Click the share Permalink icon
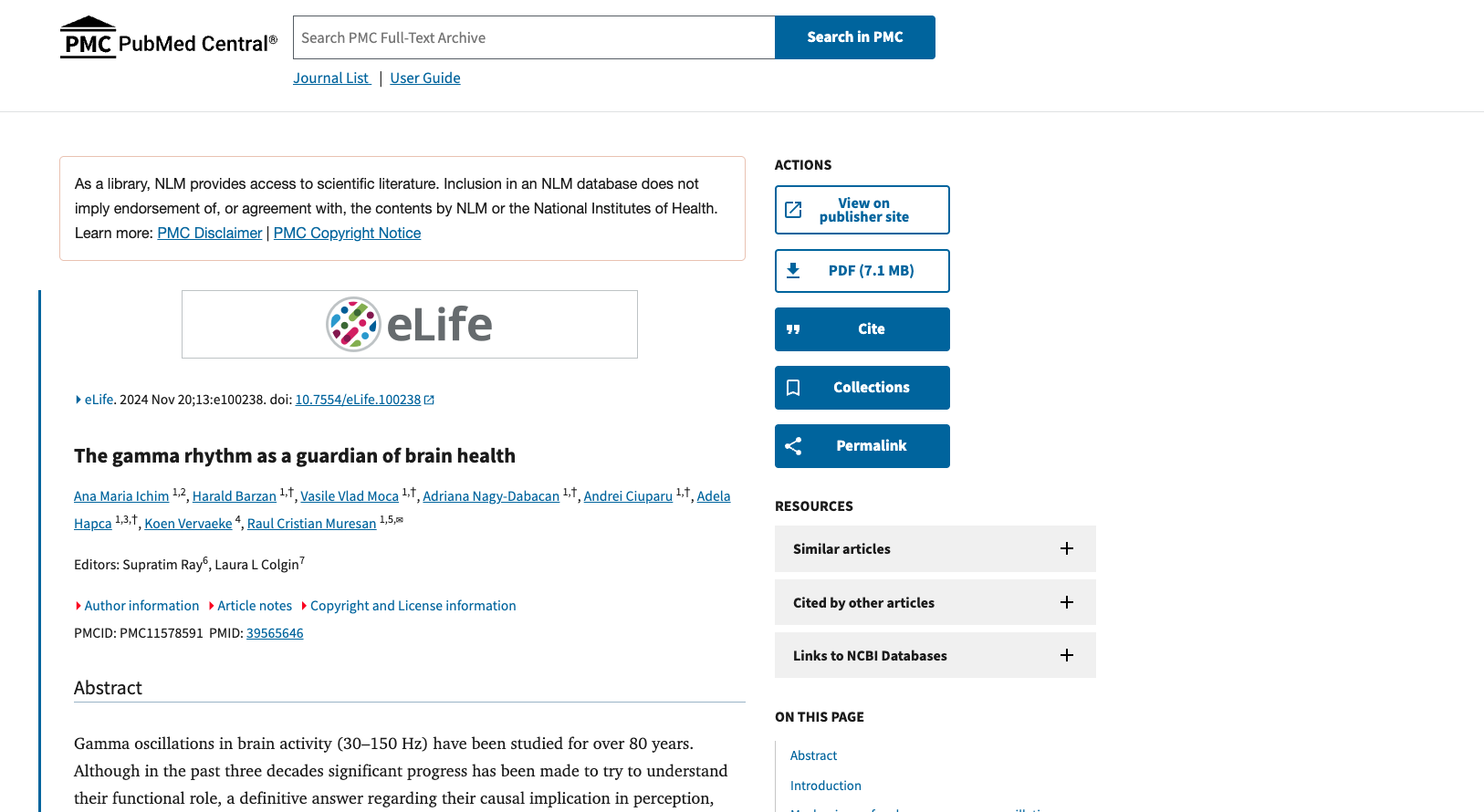The height and width of the screenshot is (812, 1484). (x=794, y=446)
